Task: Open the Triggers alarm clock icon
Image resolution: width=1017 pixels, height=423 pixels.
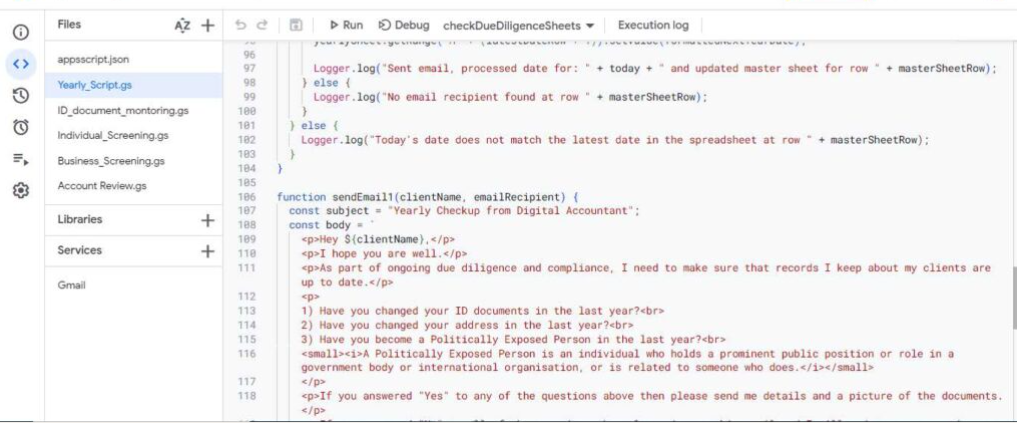Action: pos(20,127)
